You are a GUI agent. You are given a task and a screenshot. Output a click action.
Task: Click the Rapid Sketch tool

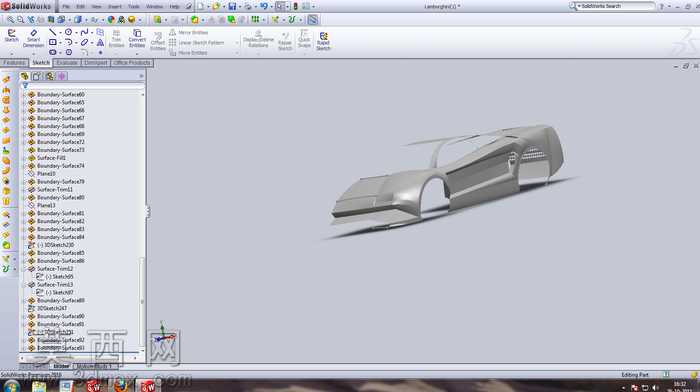pos(323,41)
